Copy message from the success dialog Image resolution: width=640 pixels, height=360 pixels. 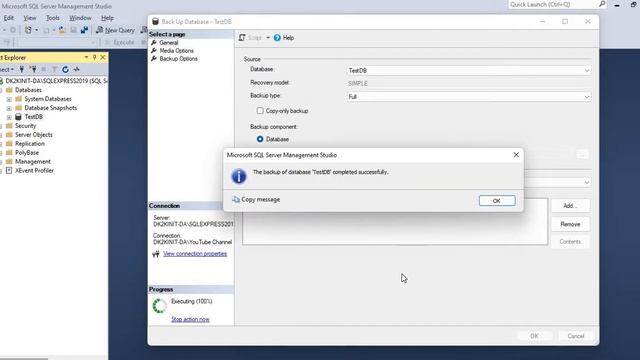[x=256, y=200]
